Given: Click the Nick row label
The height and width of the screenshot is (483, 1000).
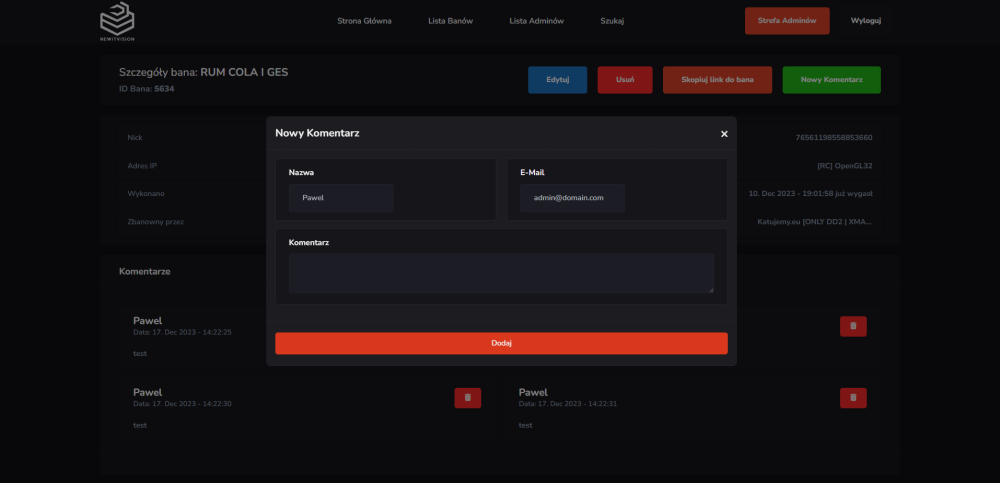Looking at the screenshot, I should [135, 138].
